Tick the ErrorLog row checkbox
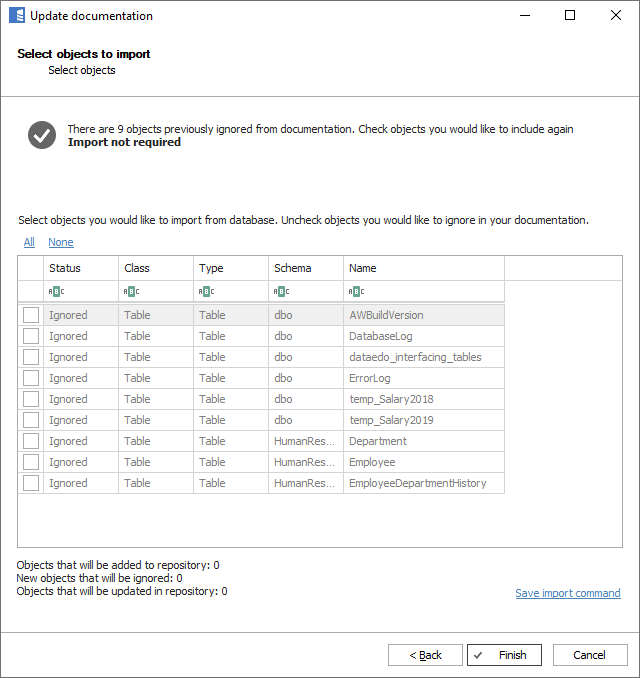This screenshot has width=640, height=678. click(31, 378)
